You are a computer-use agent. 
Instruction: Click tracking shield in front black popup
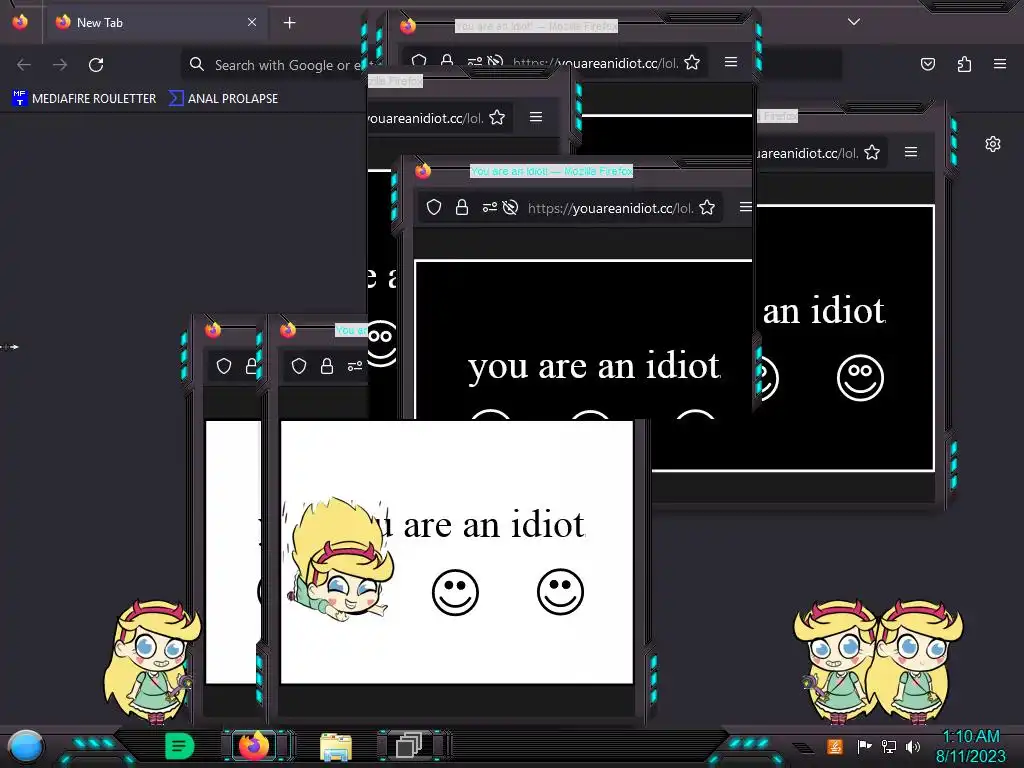tap(434, 208)
